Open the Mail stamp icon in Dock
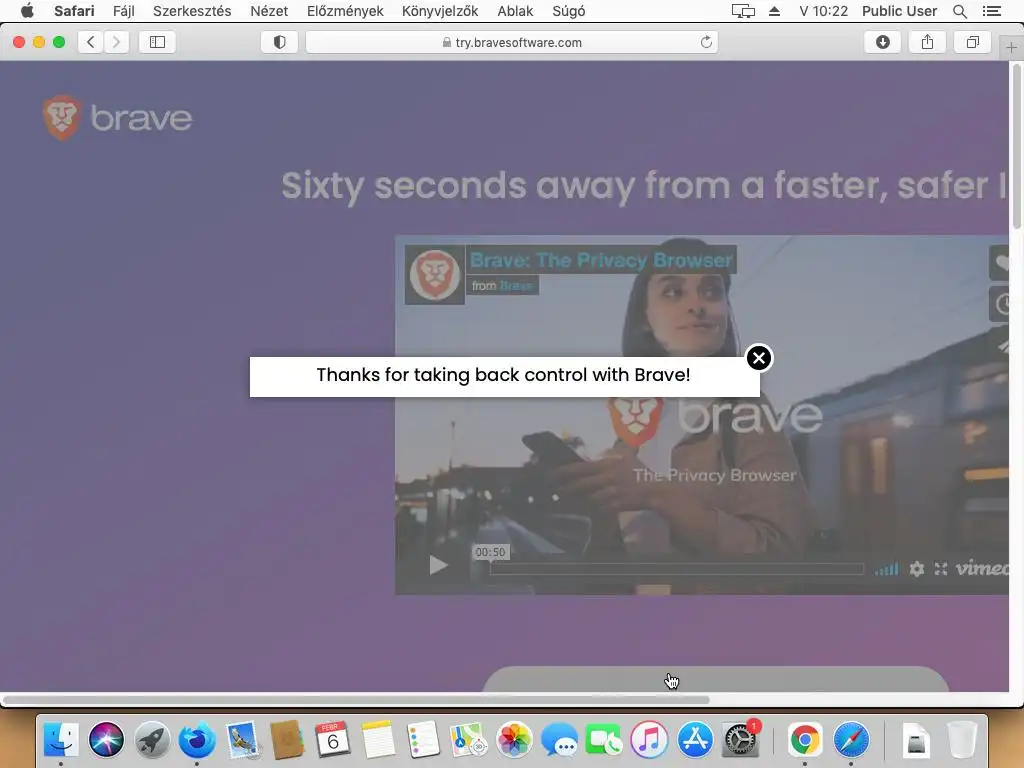The height and width of the screenshot is (768, 1024). coord(243,740)
